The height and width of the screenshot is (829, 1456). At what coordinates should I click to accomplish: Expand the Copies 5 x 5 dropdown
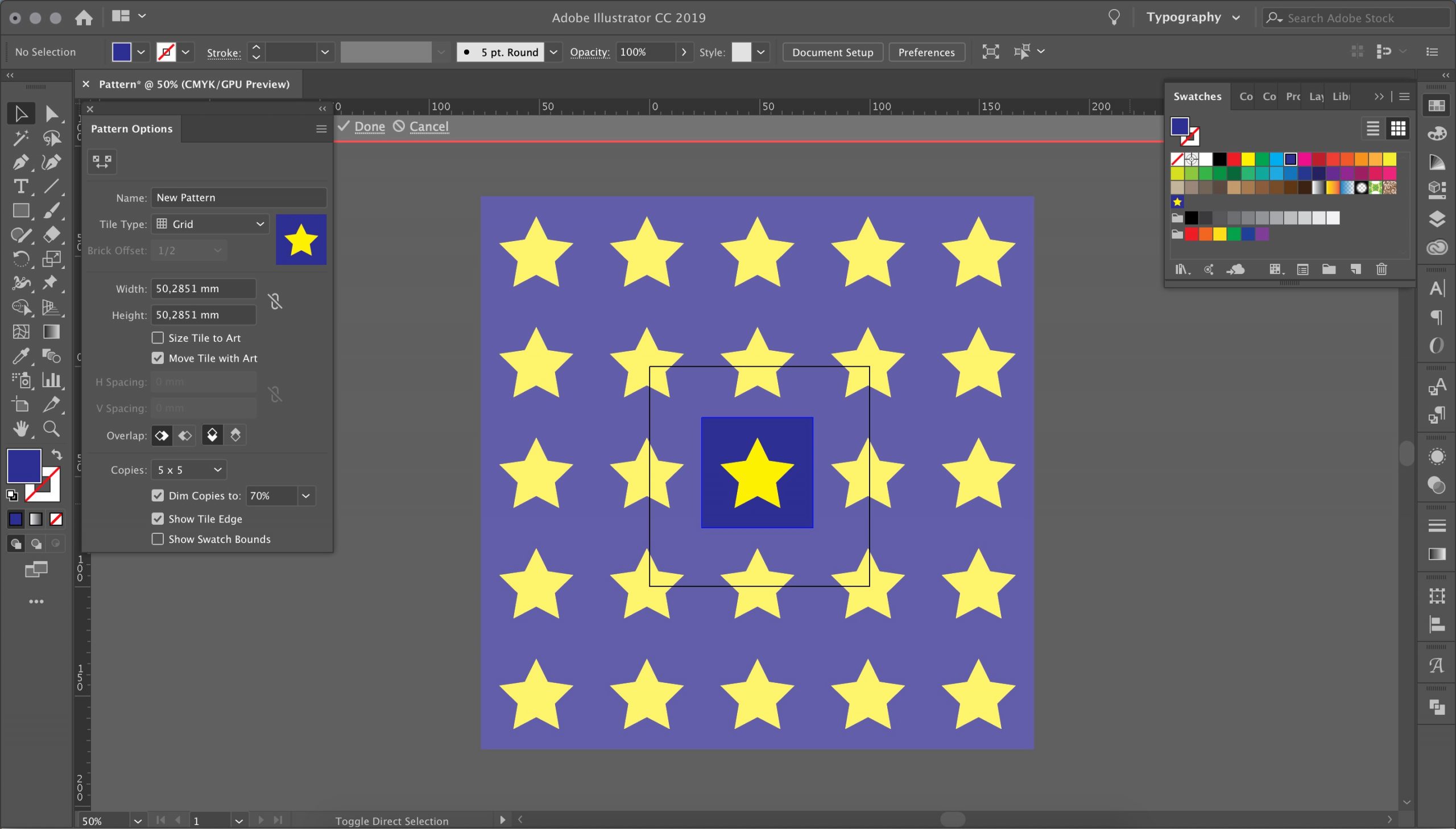tap(188, 470)
